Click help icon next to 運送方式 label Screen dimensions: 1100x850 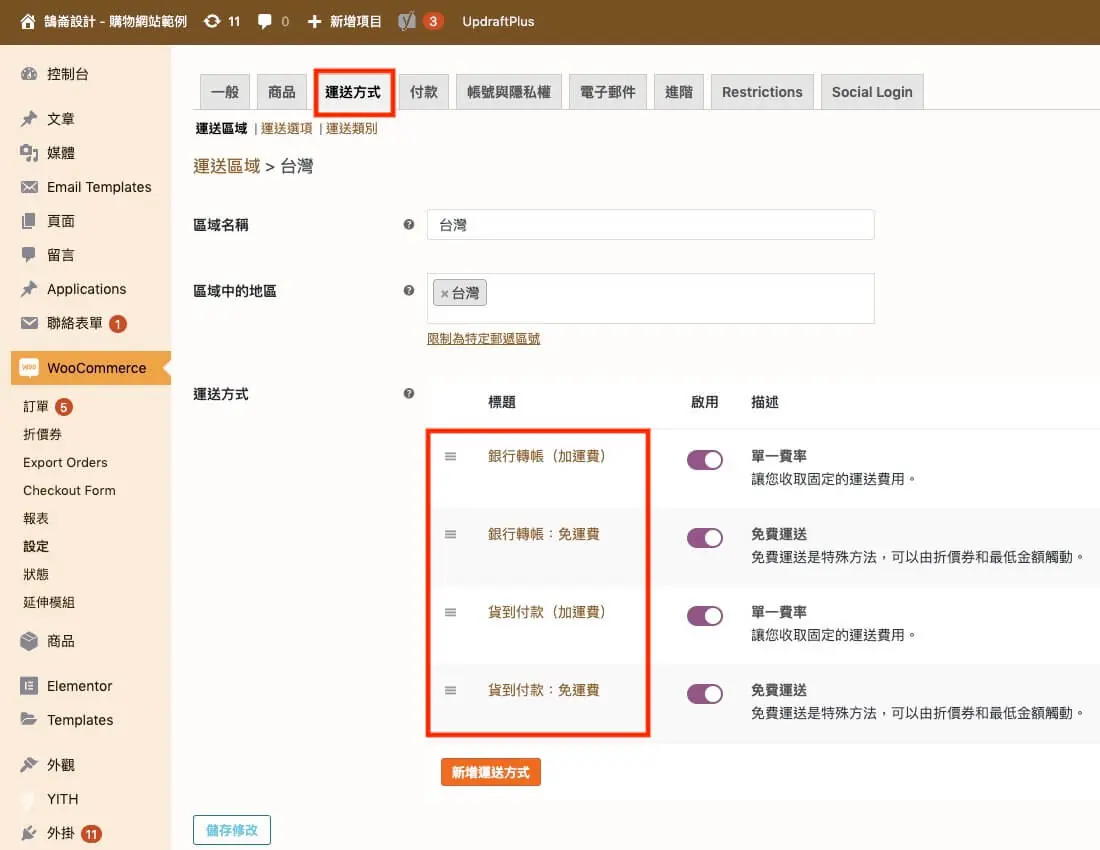click(x=409, y=393)
